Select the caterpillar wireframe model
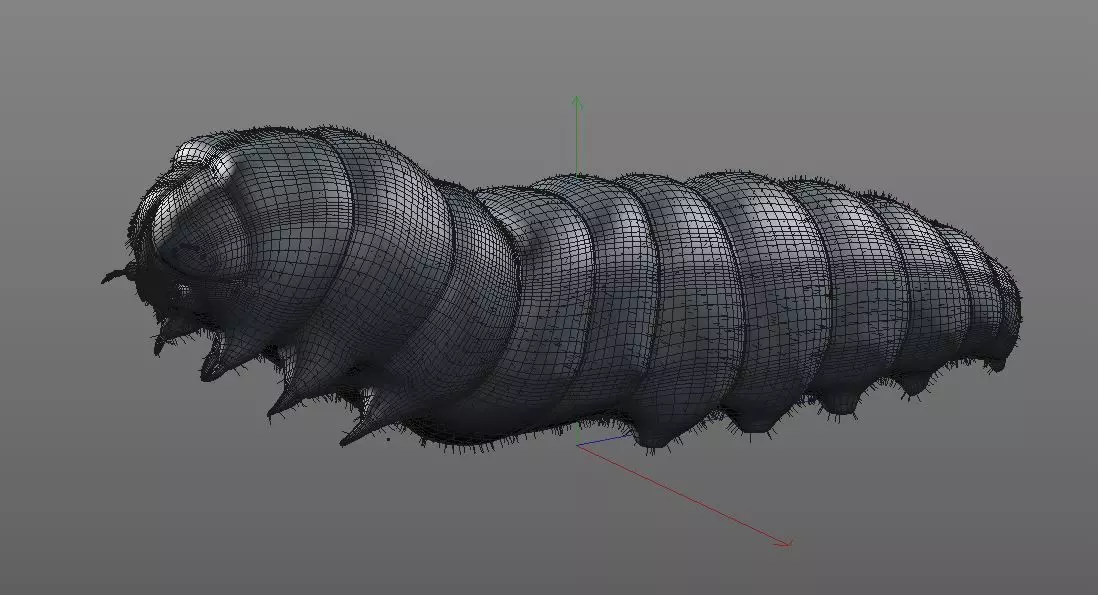The image size is (1098, 595). click(x=560, y=288)
